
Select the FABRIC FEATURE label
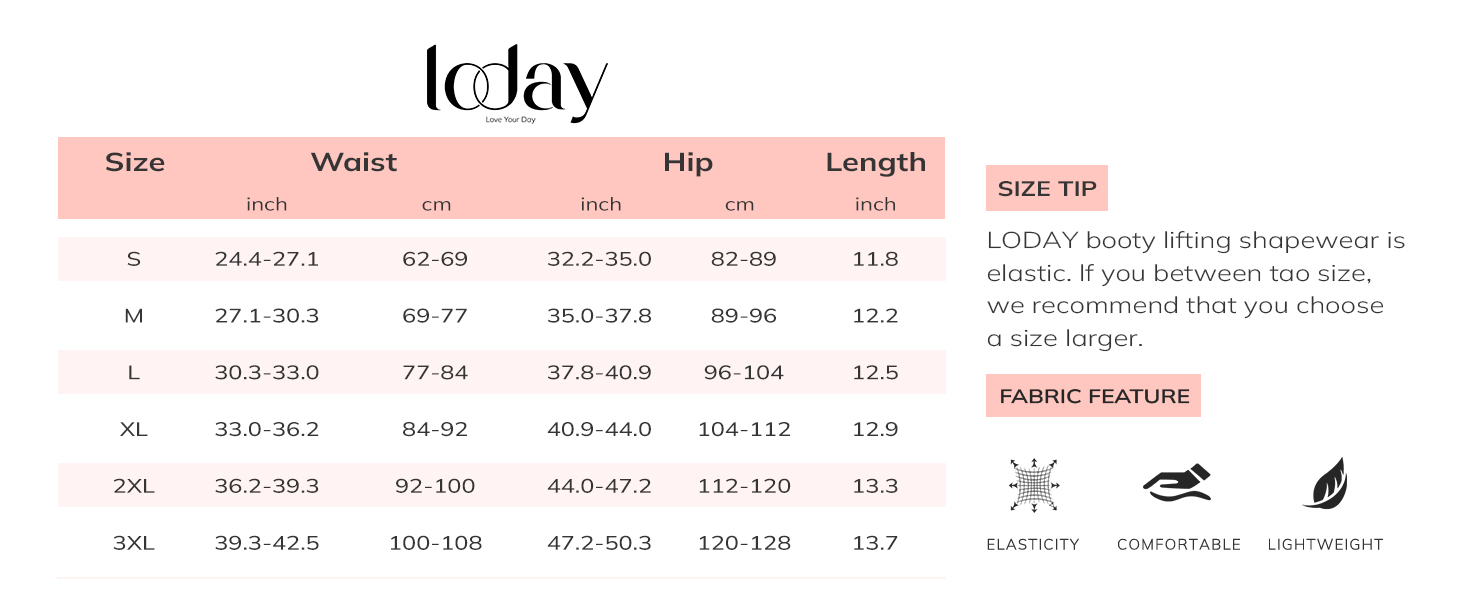click(x=1093, y=396)
